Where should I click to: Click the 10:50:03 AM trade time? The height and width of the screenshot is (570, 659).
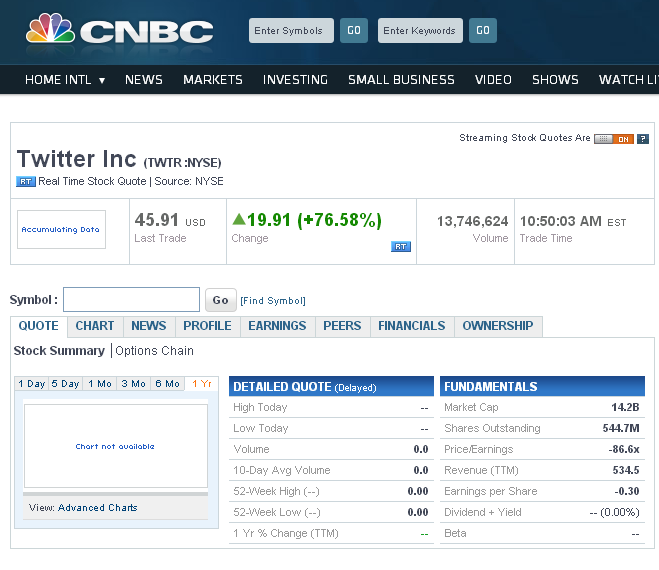561,221
